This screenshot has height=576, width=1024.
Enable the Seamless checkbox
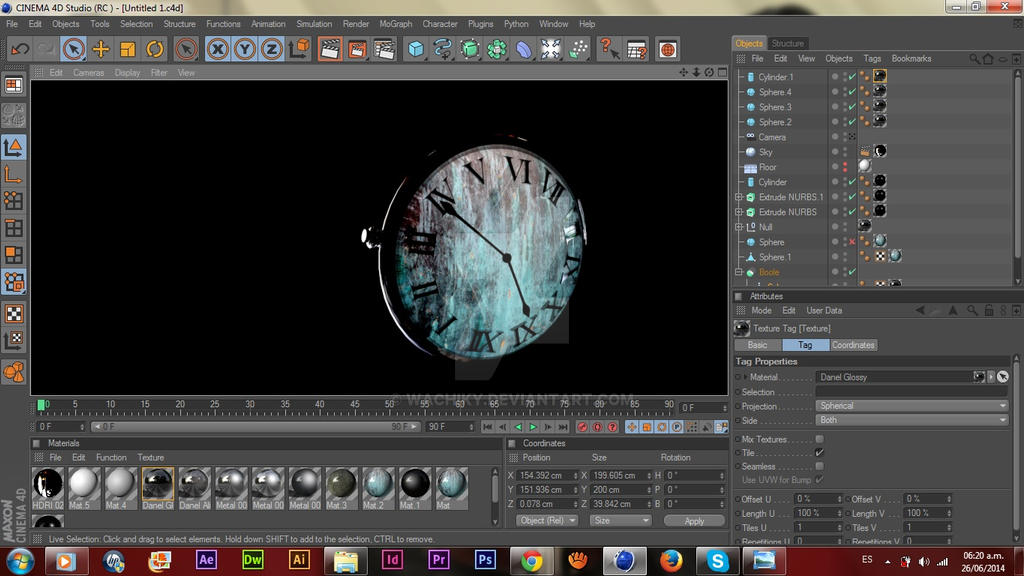pyautogui.click(x=819, y=466)
